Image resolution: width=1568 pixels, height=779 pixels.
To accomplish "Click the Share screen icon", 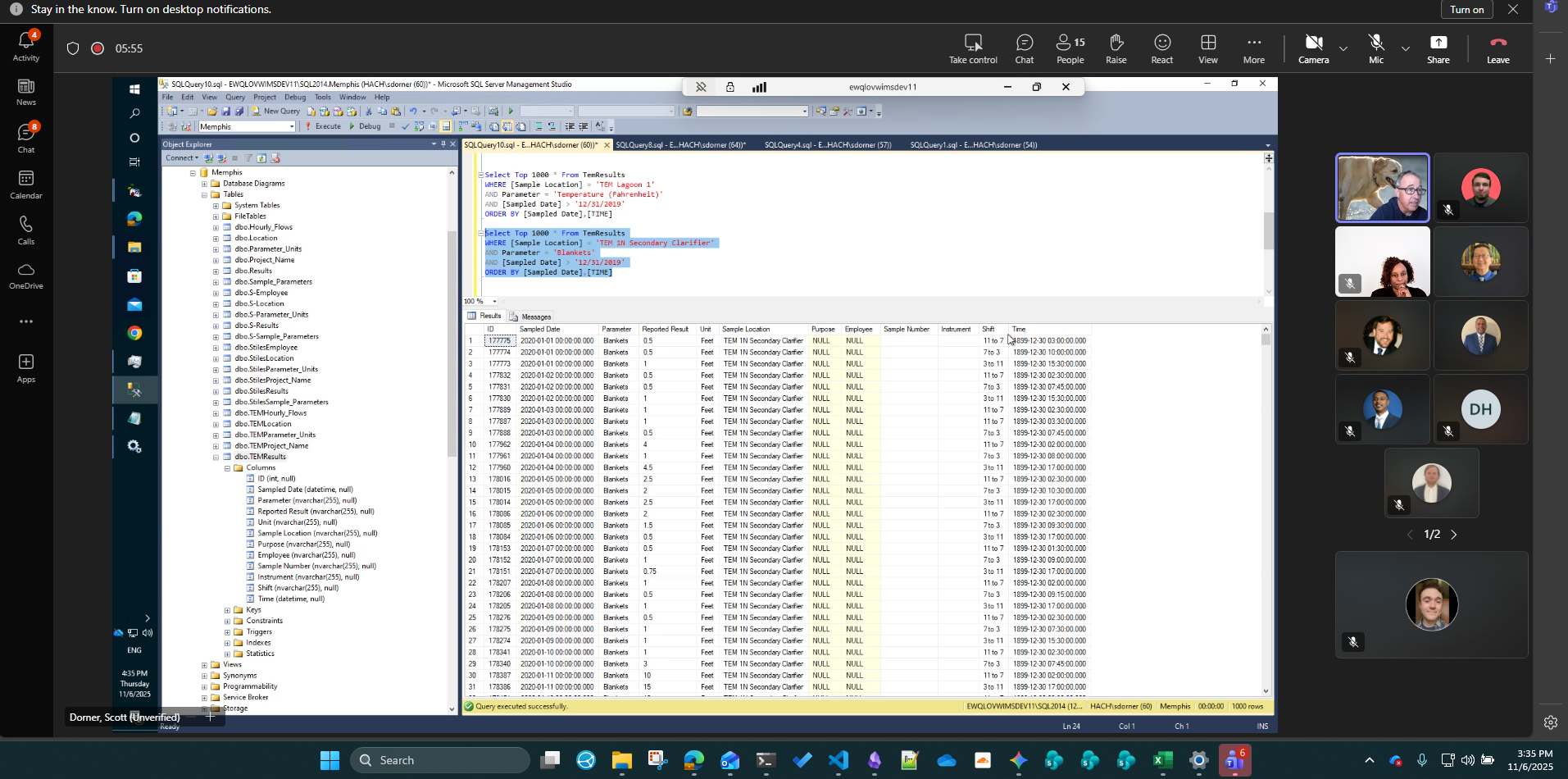I will pos(1438,48).
